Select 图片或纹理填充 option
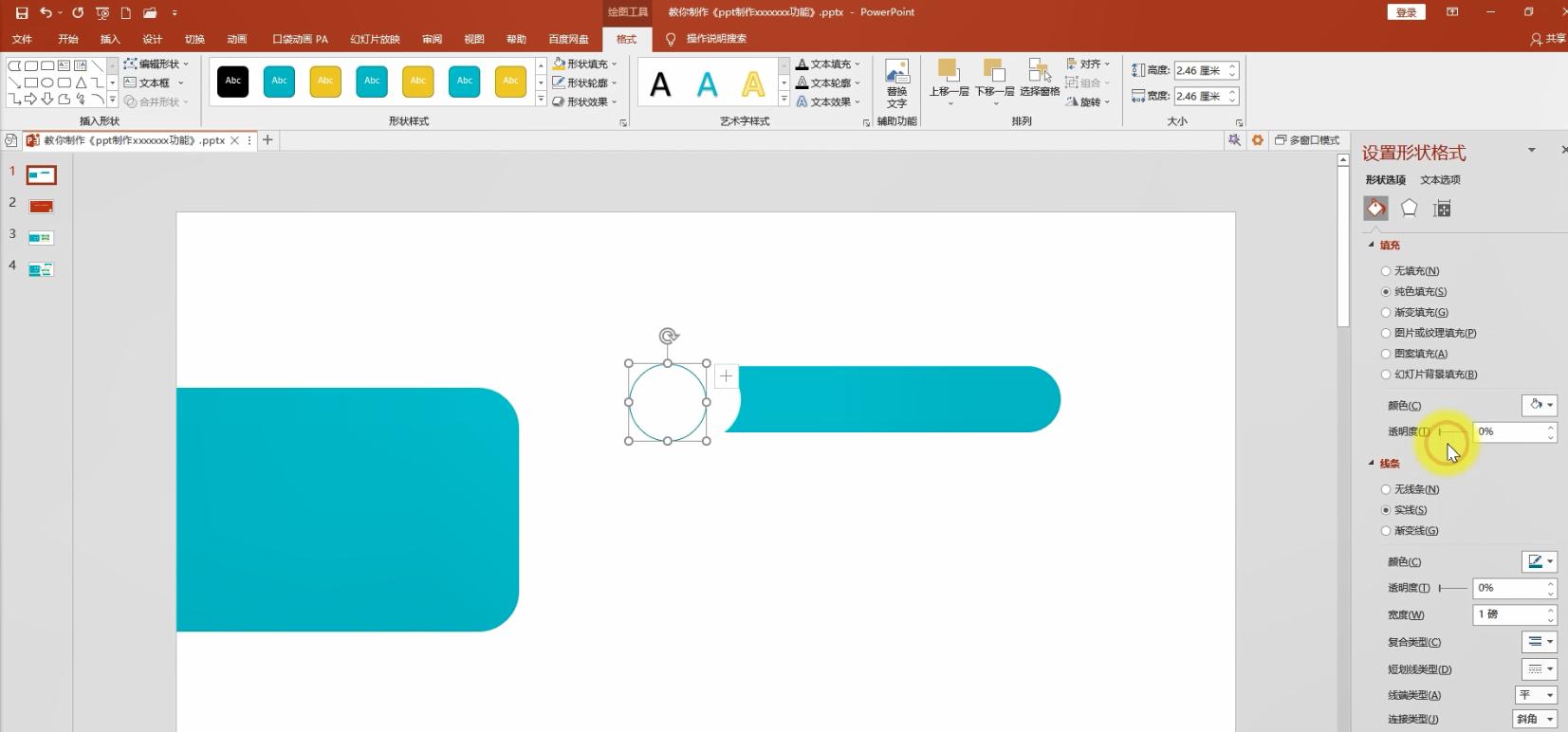Image resolution: width=1568 pixels, height=732 pixels. point(1429,333)
